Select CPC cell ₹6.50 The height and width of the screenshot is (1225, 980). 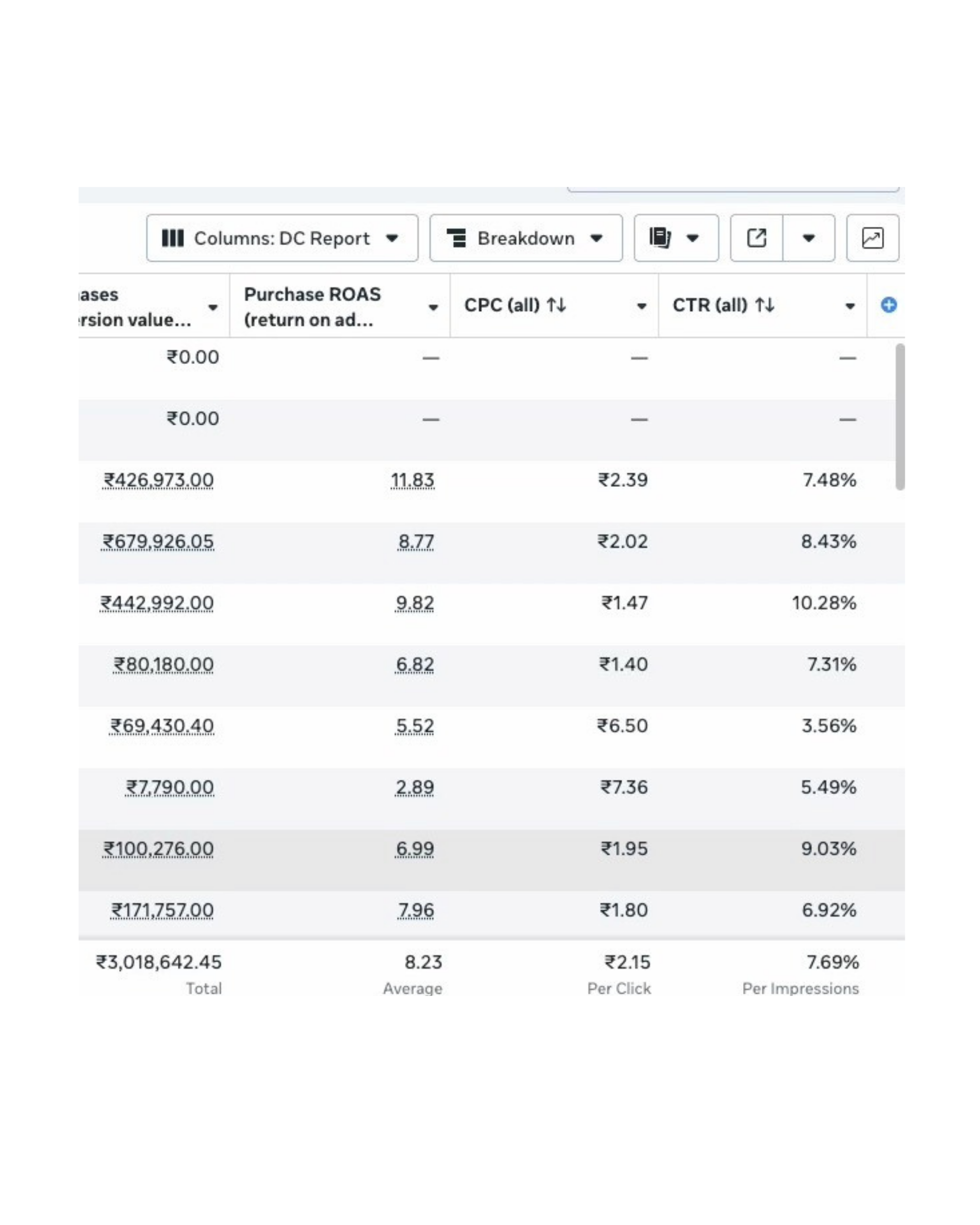[622, 726]
